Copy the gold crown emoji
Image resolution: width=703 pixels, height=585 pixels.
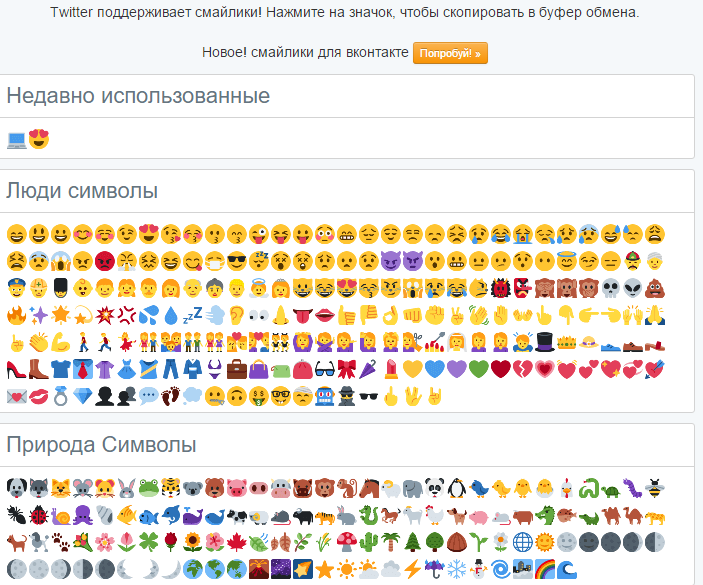[567, 343]
